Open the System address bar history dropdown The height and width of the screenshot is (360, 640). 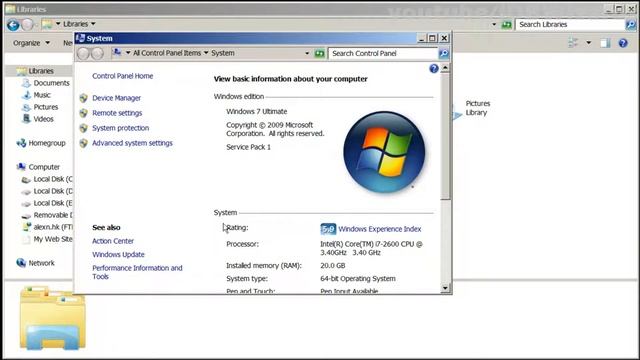pos(307,53)
